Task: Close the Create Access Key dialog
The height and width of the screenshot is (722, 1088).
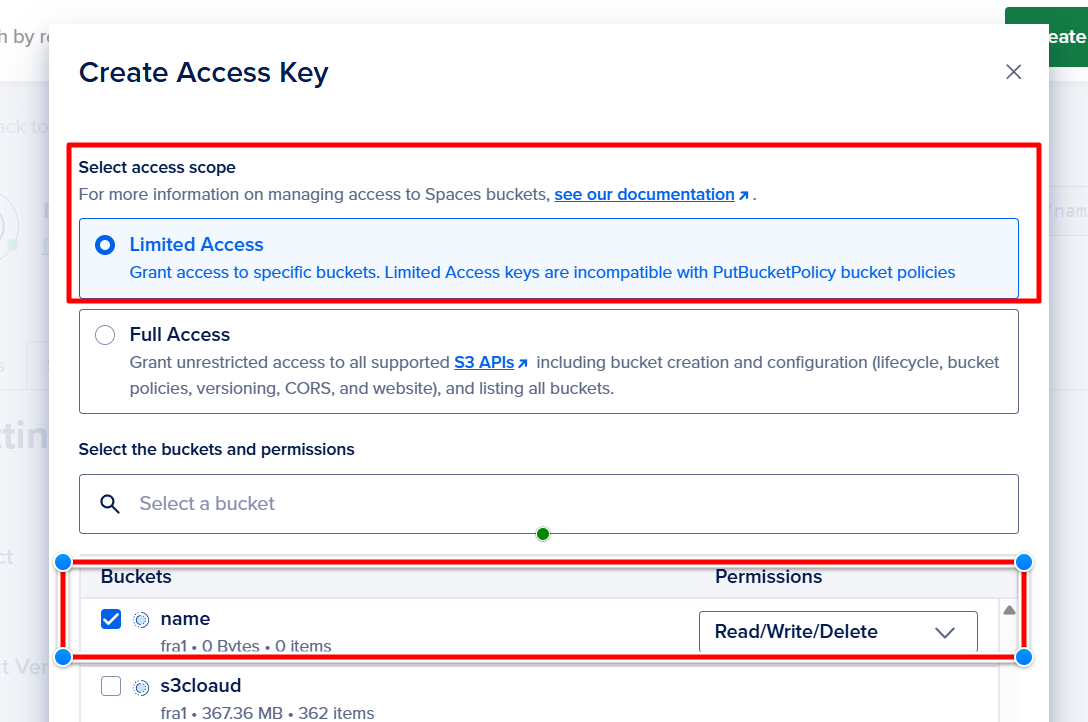Action: 1013,72
